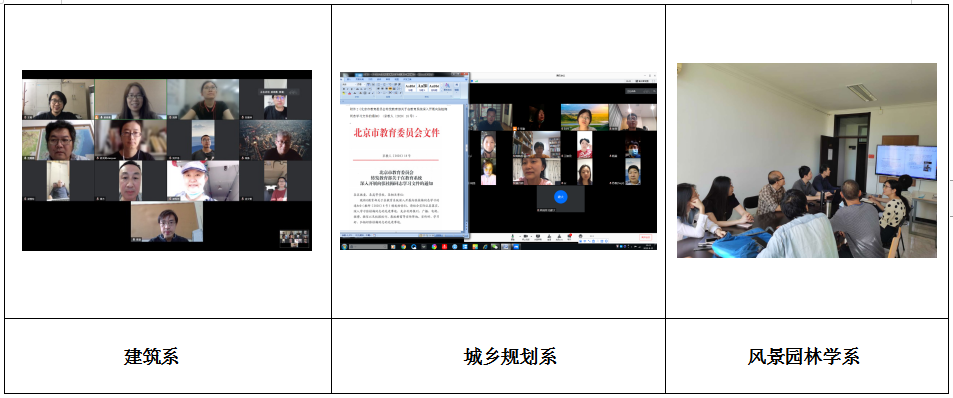953x398 pixels.
Task: Click the wall-mounted display in the room photo
Action: [x=906, y=162]
